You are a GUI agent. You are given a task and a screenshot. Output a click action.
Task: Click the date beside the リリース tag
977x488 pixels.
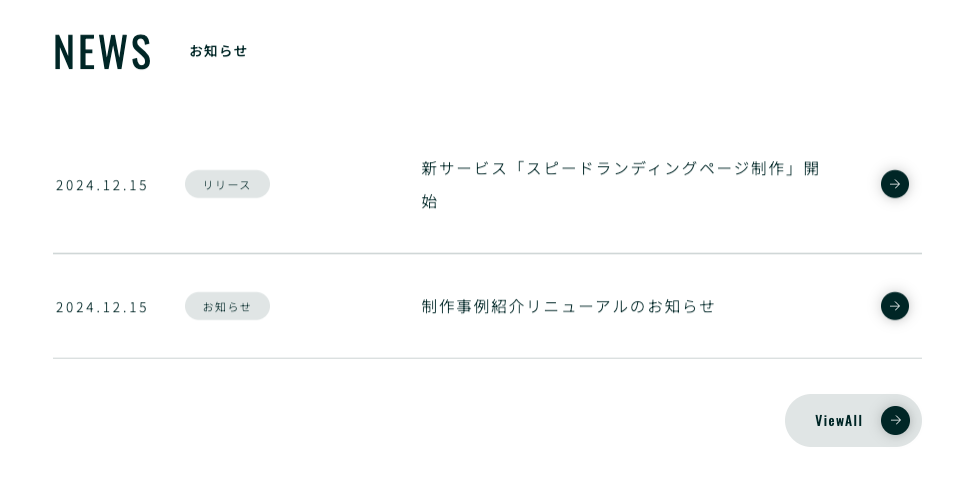tap(102, 185)
